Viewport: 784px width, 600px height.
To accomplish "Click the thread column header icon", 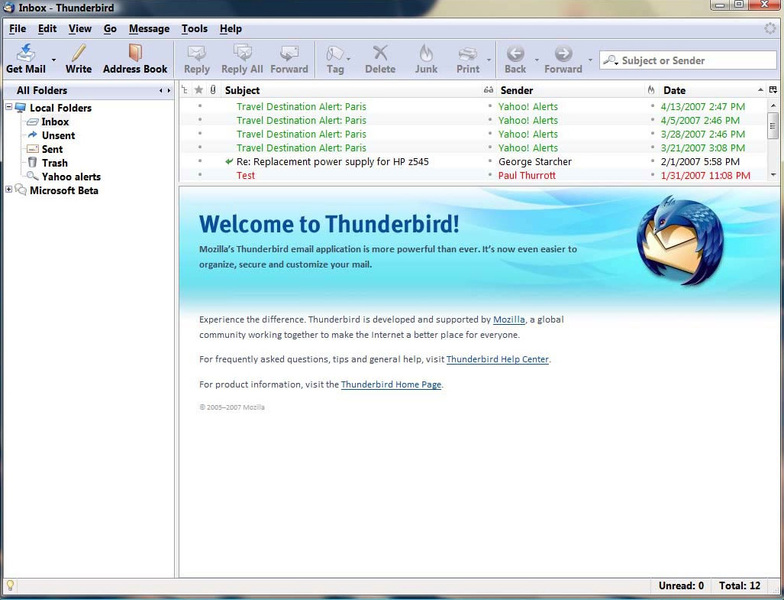I will point(184,90).
